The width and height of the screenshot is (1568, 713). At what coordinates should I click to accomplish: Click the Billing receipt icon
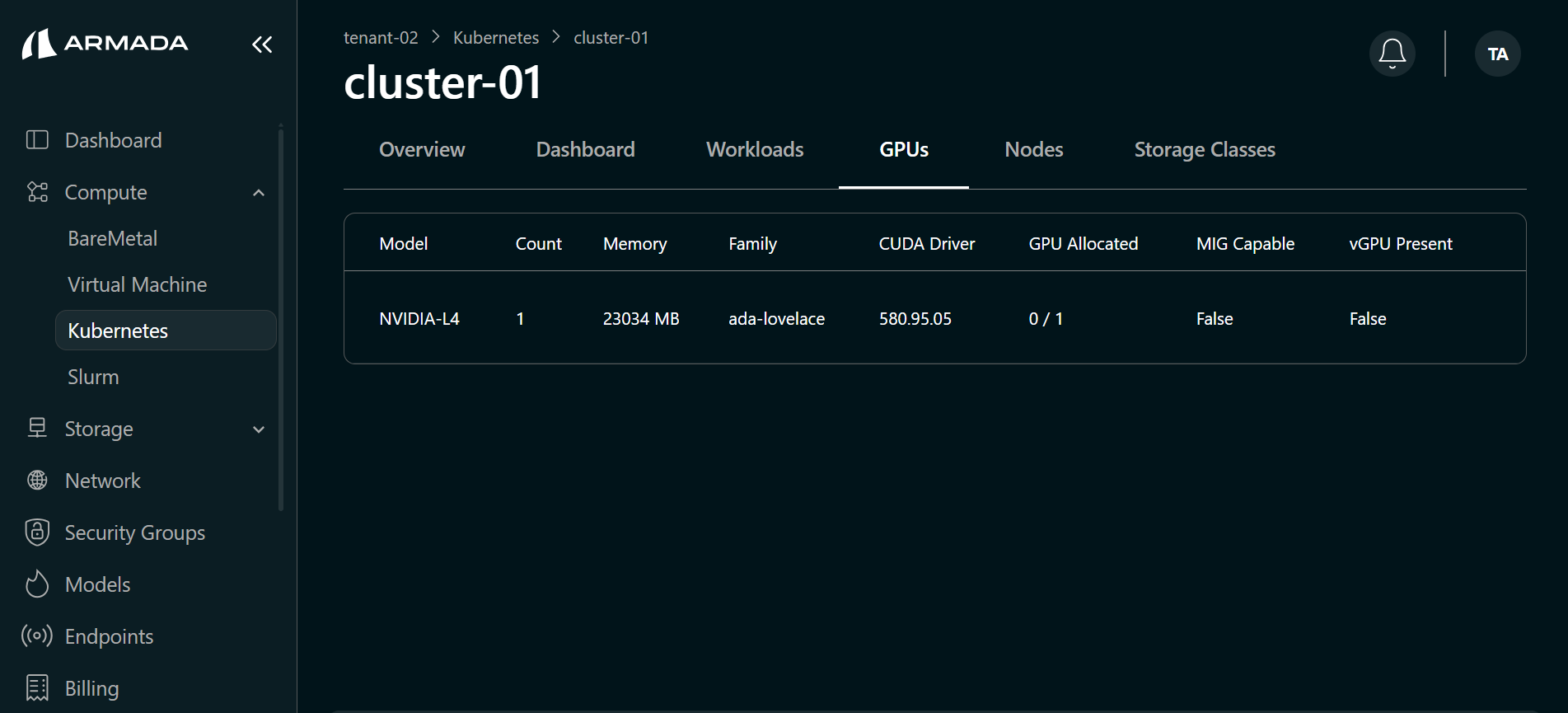[37, 687]
